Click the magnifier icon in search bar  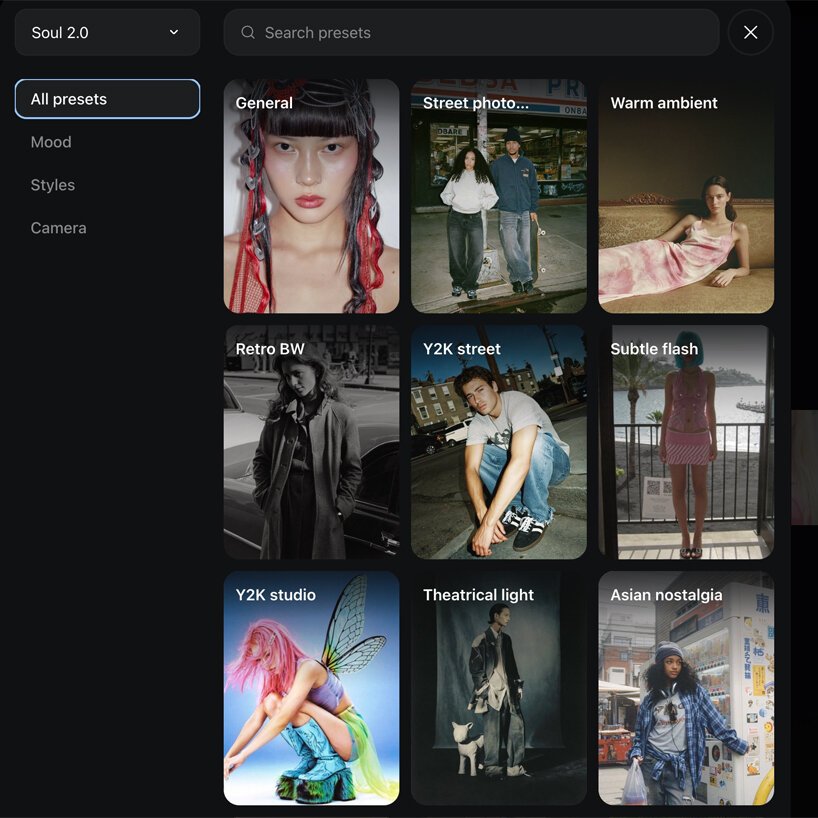(x=248, y=33)
